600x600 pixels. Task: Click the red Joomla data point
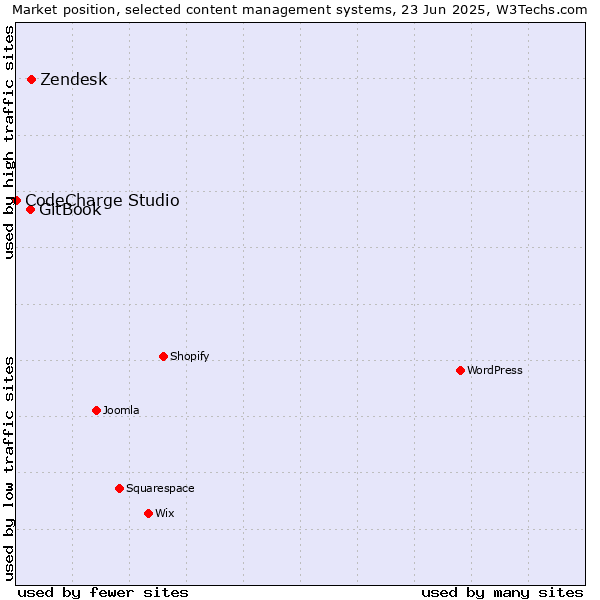(x=96, y=411)
